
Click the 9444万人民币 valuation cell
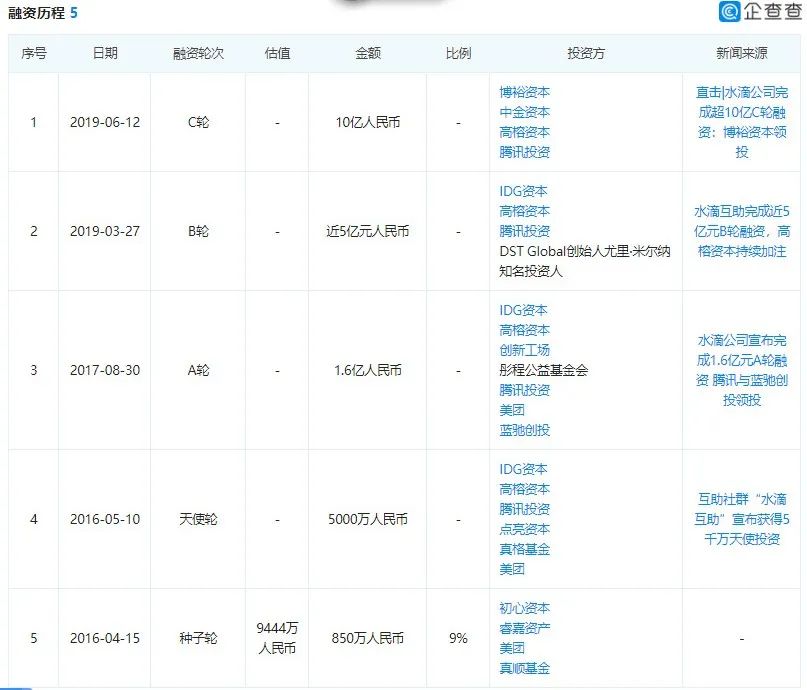(277, 638)
